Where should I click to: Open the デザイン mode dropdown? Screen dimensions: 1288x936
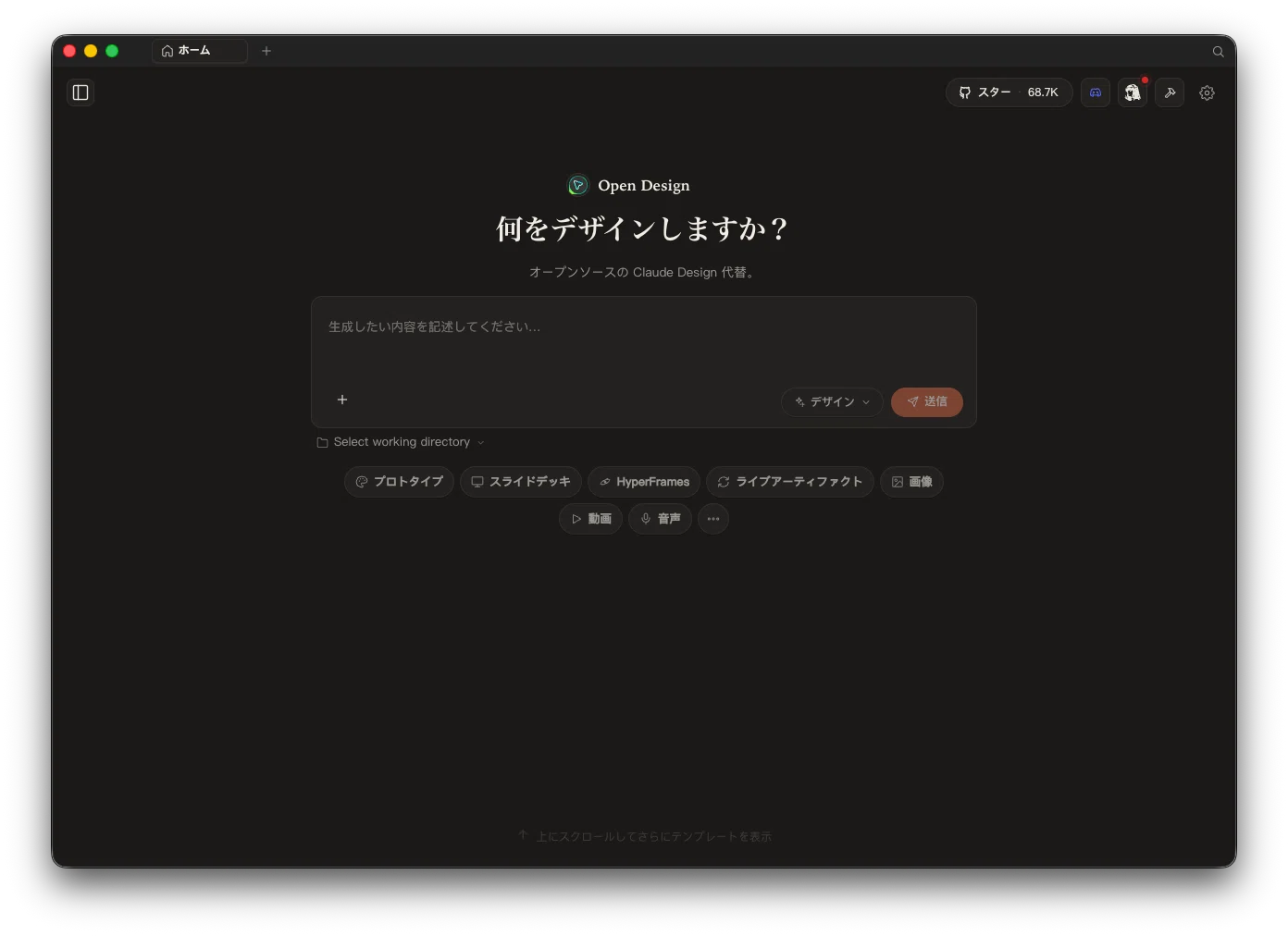(x=832, y=402)
